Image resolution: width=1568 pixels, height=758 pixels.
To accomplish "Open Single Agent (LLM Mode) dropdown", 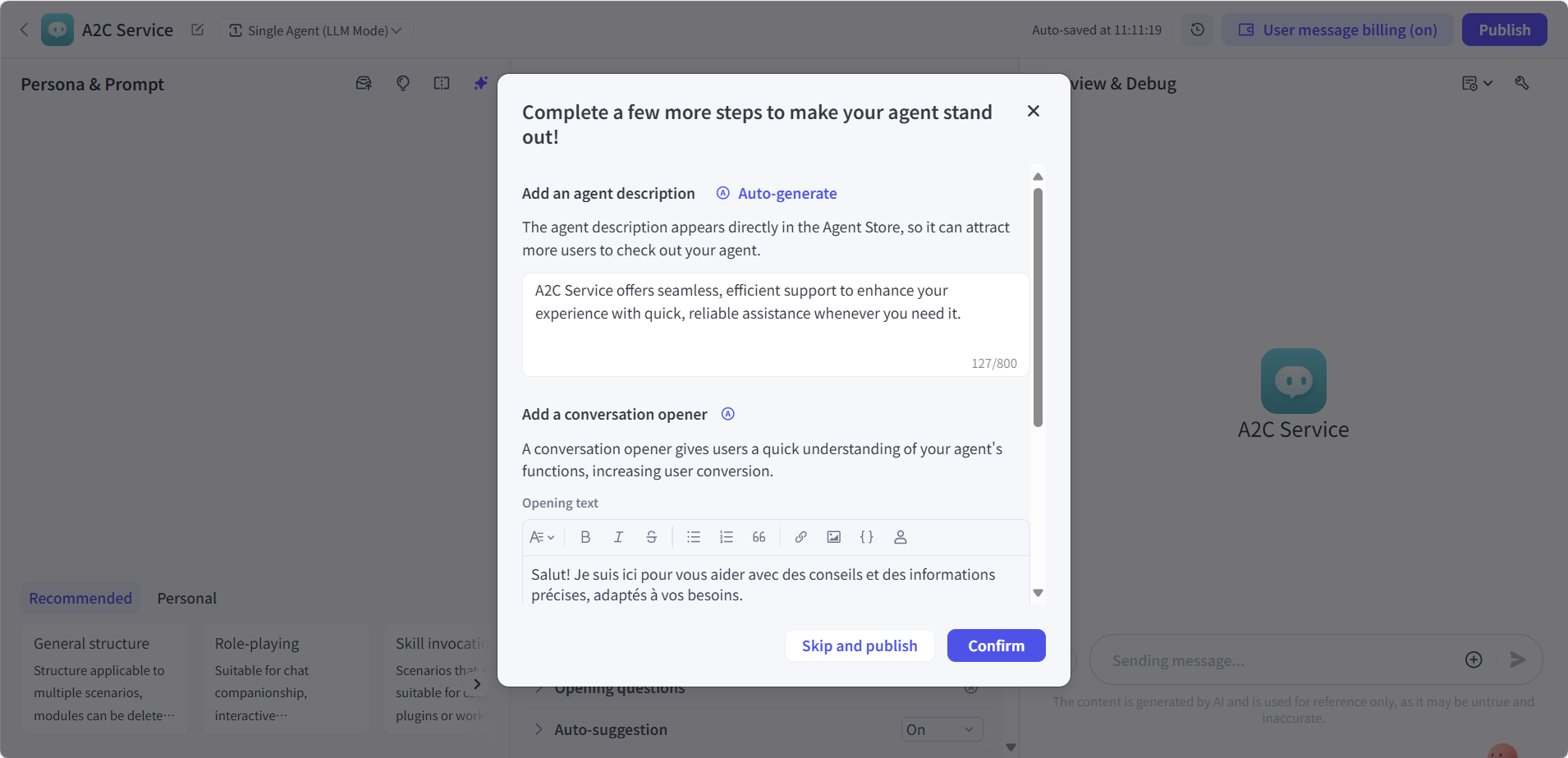I will [x=316, y=30].
